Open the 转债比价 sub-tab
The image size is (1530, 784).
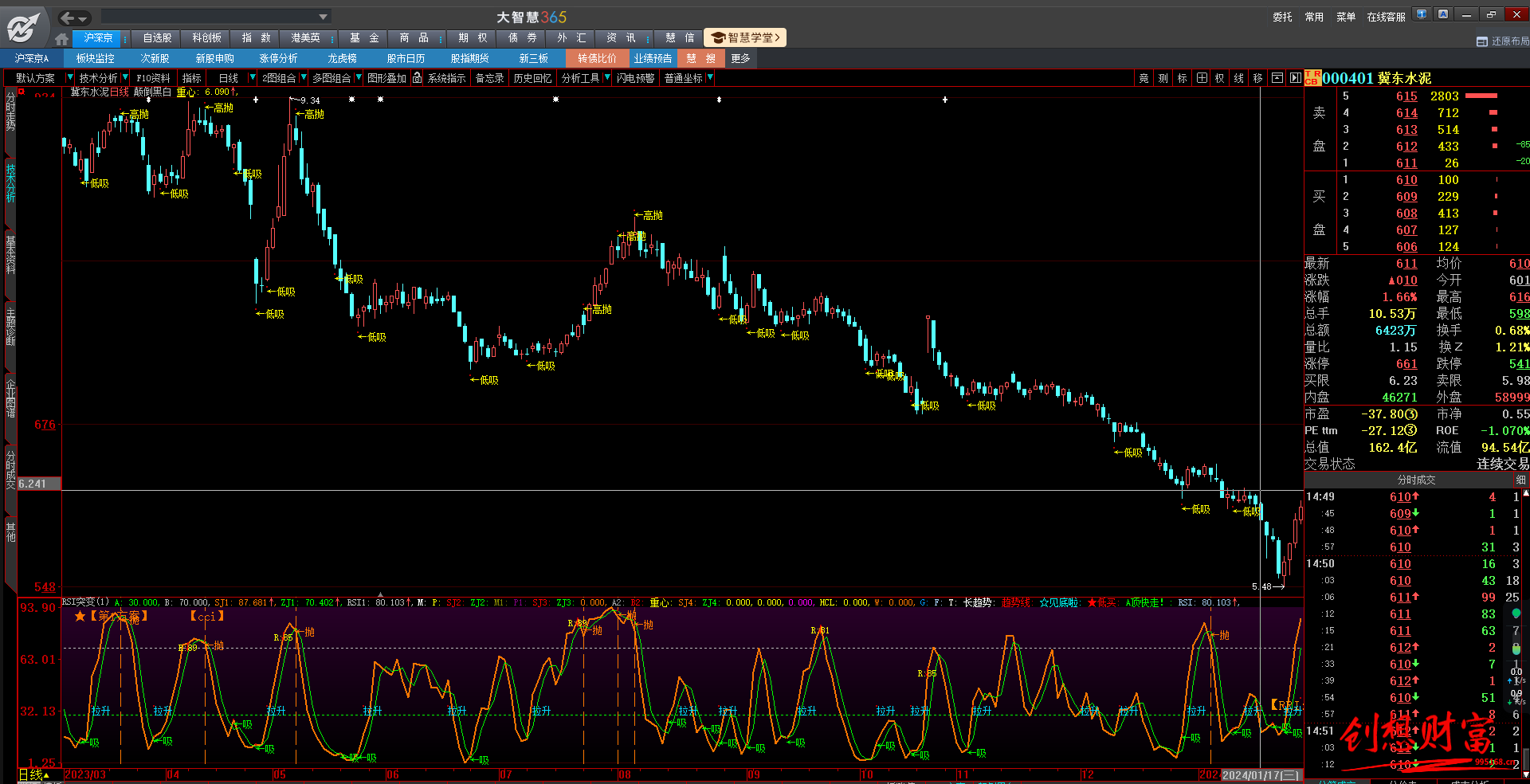point(597,58)
